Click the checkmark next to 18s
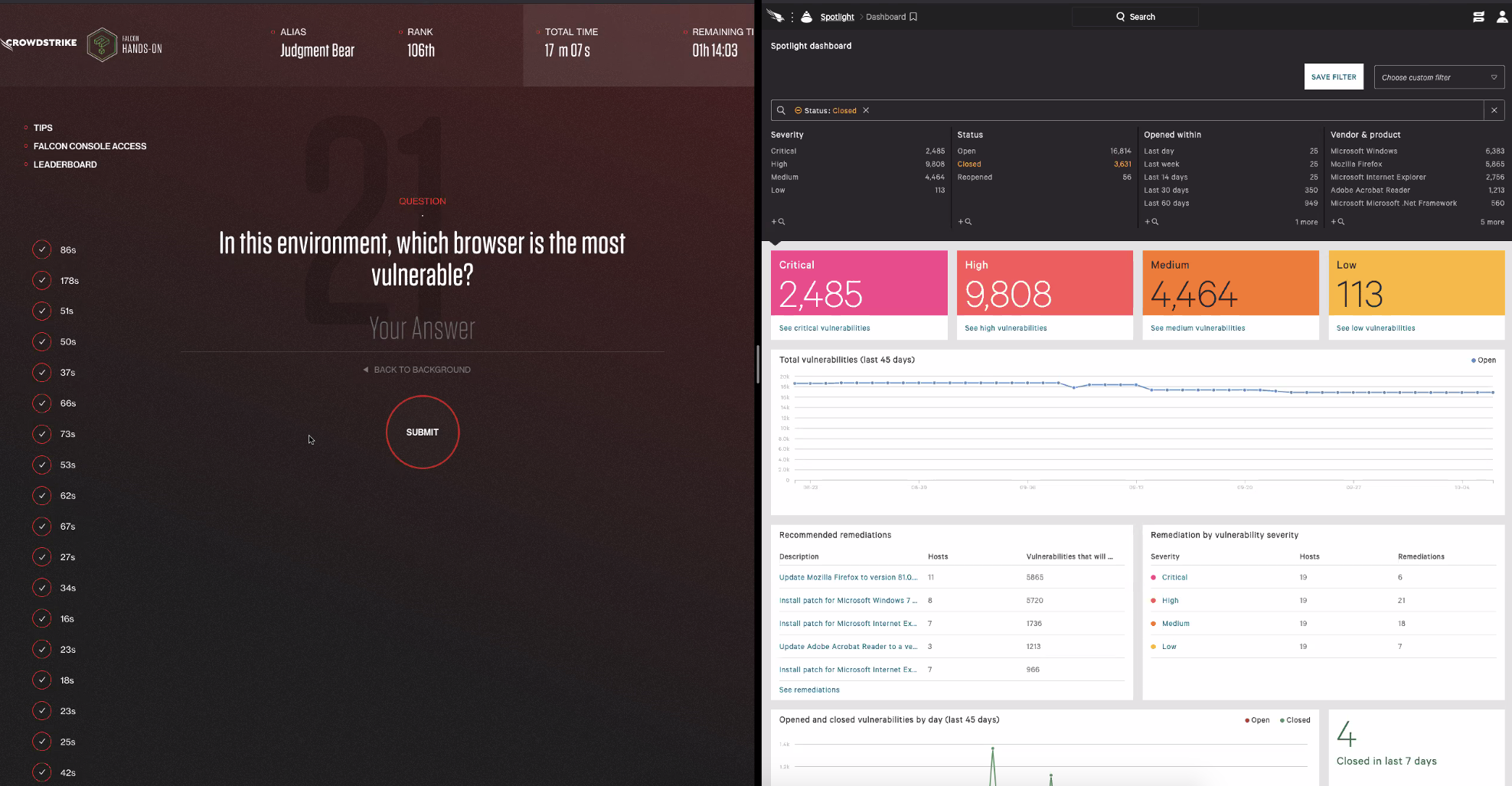The height and width of the screenshot is (786, 1512). coord(42,680)
